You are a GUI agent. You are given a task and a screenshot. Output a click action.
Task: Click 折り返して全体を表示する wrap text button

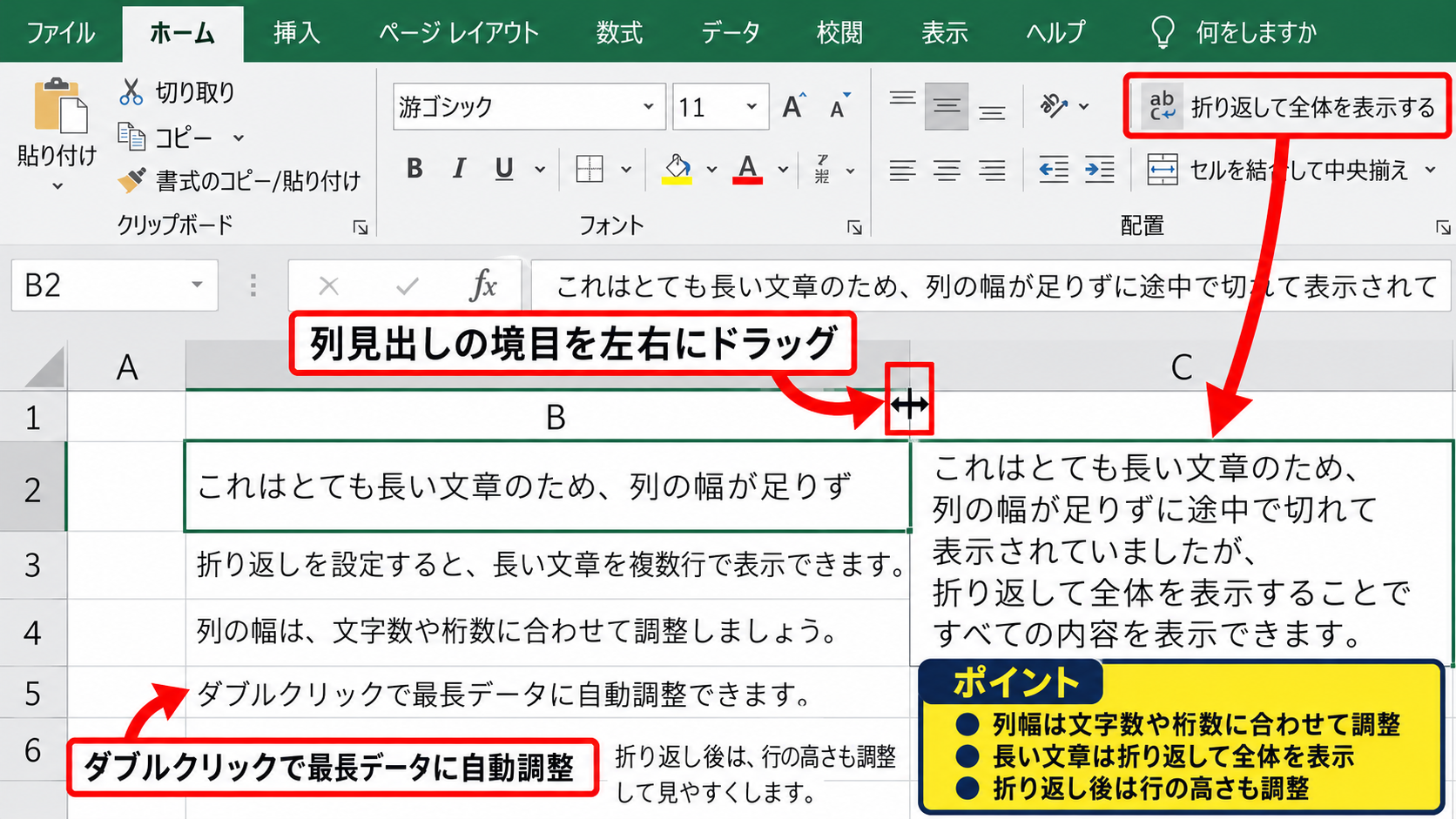point(1288,106)
